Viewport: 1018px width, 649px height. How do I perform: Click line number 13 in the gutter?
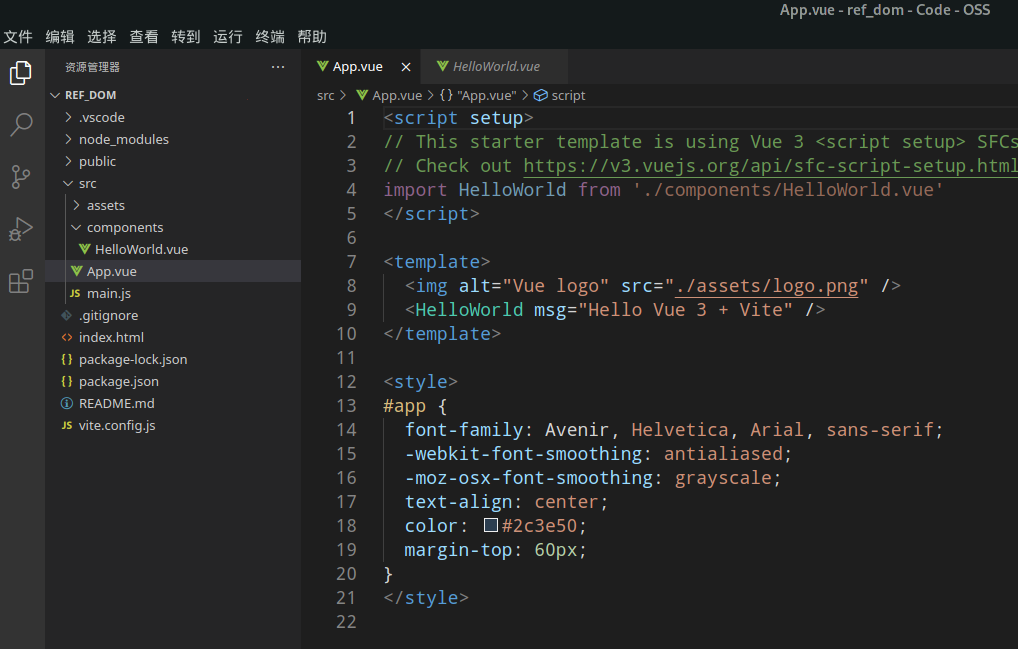tap(346, 406)
